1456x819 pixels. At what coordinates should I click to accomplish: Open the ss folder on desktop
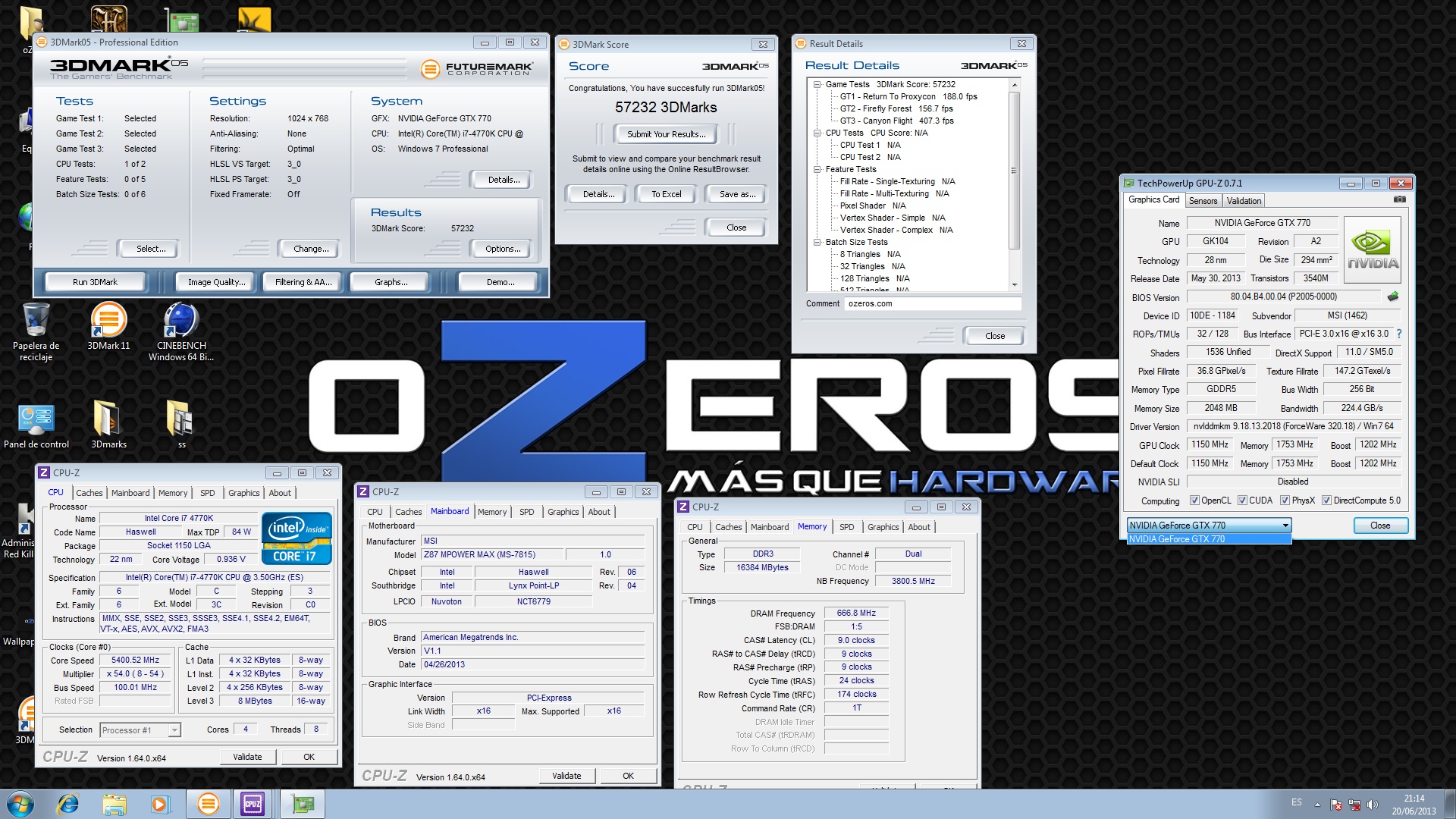[x=181, y=425]
